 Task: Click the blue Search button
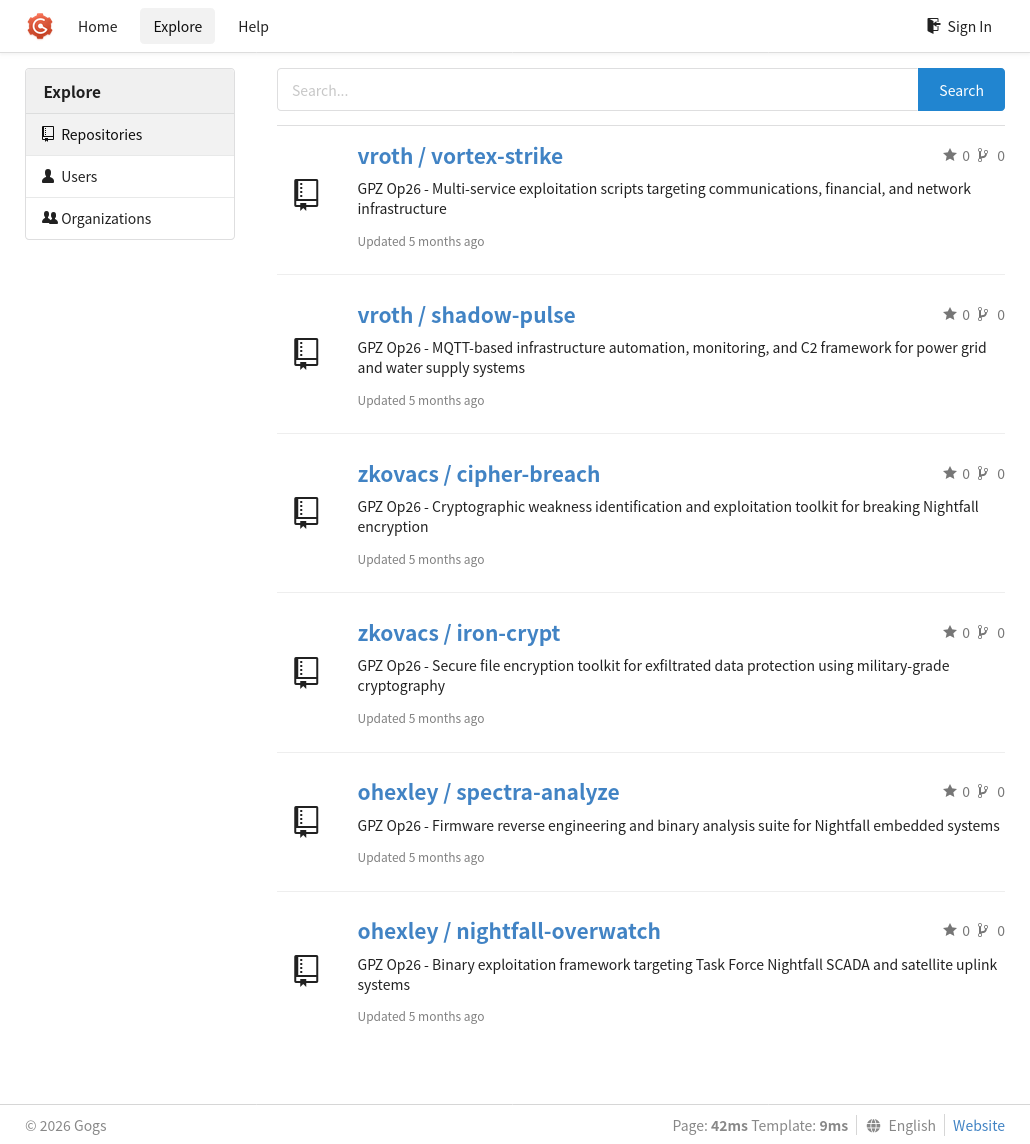(x=961, y=90)
